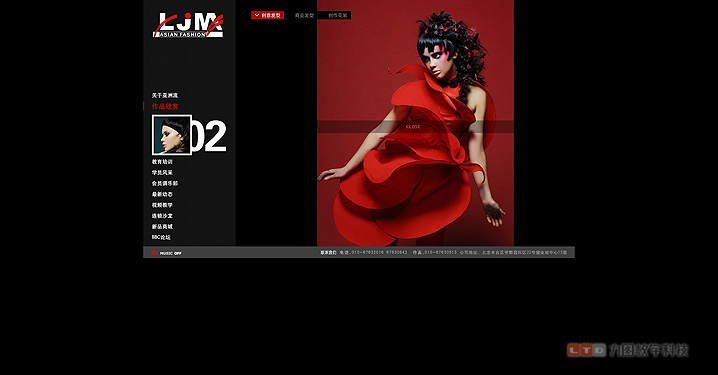This screenshot has height=375, width=718.
Task: Visit the 会员俱乐部 section
Action: point(165,183)
